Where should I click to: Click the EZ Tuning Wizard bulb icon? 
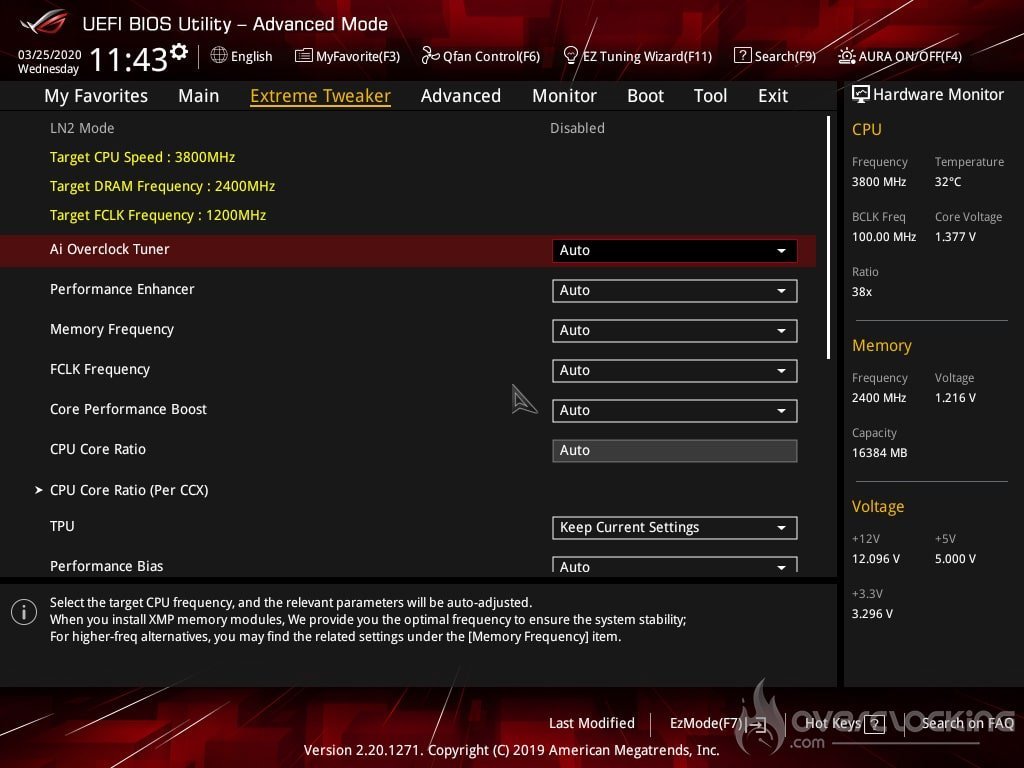tap(570, 56)
